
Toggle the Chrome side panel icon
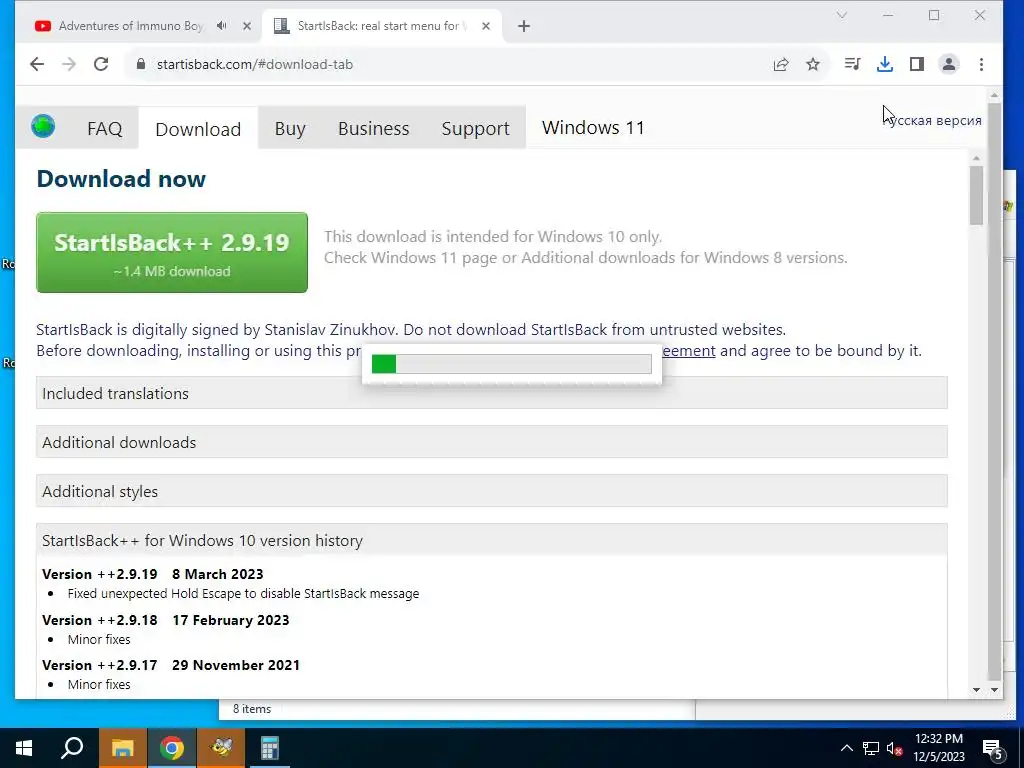[917, 64]
